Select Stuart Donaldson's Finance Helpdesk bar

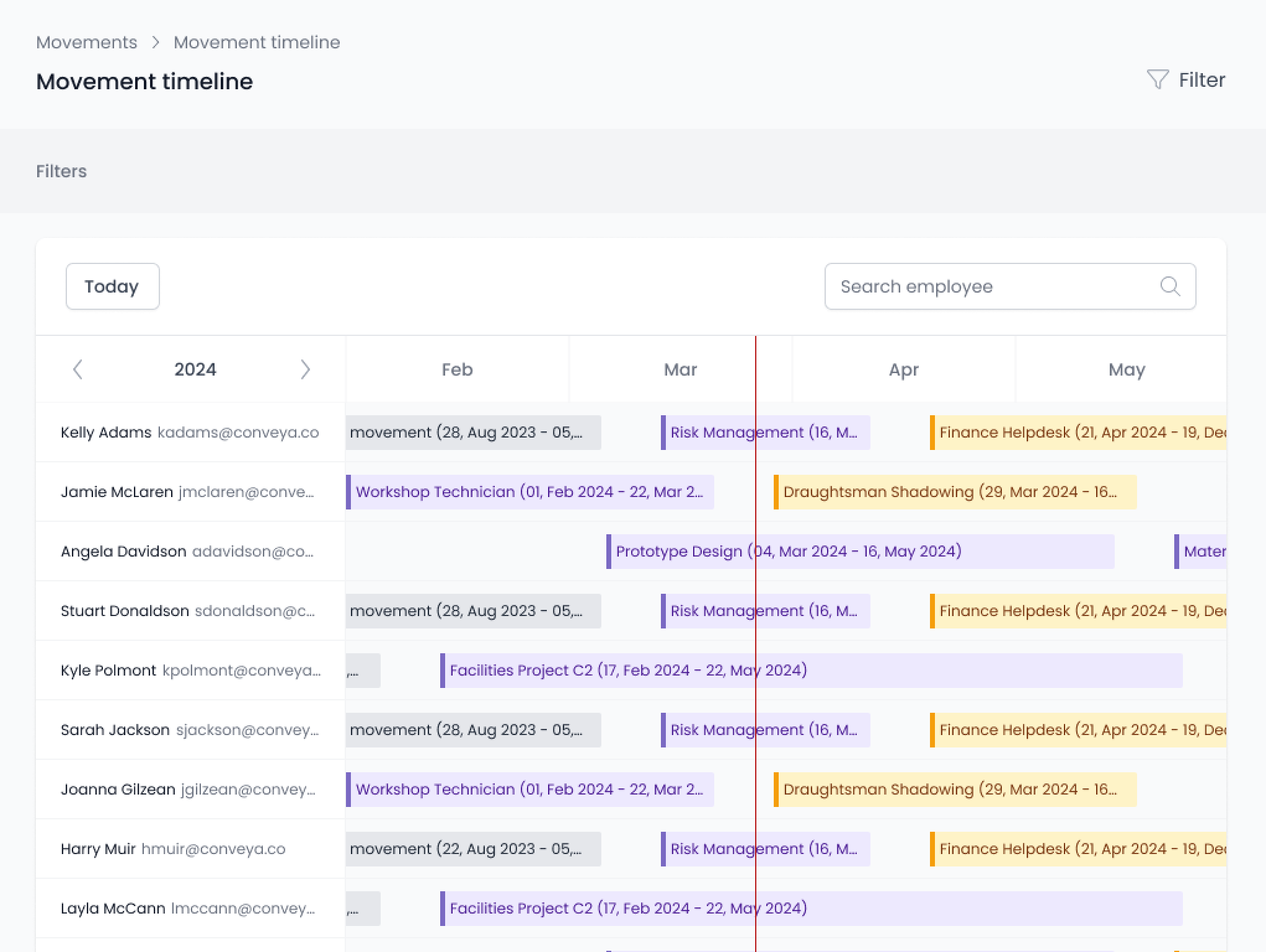[1078, 611]
